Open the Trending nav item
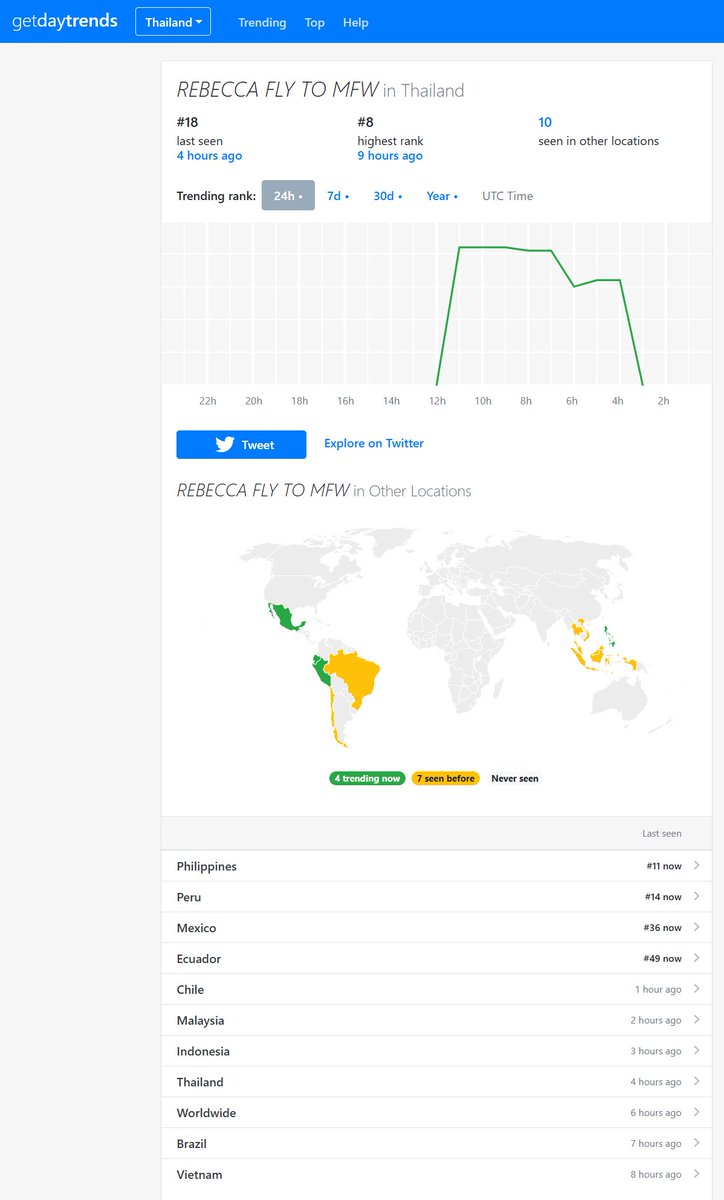Image resolution: width=724 pixels, height=1200 pixels. tap(262, 22)
